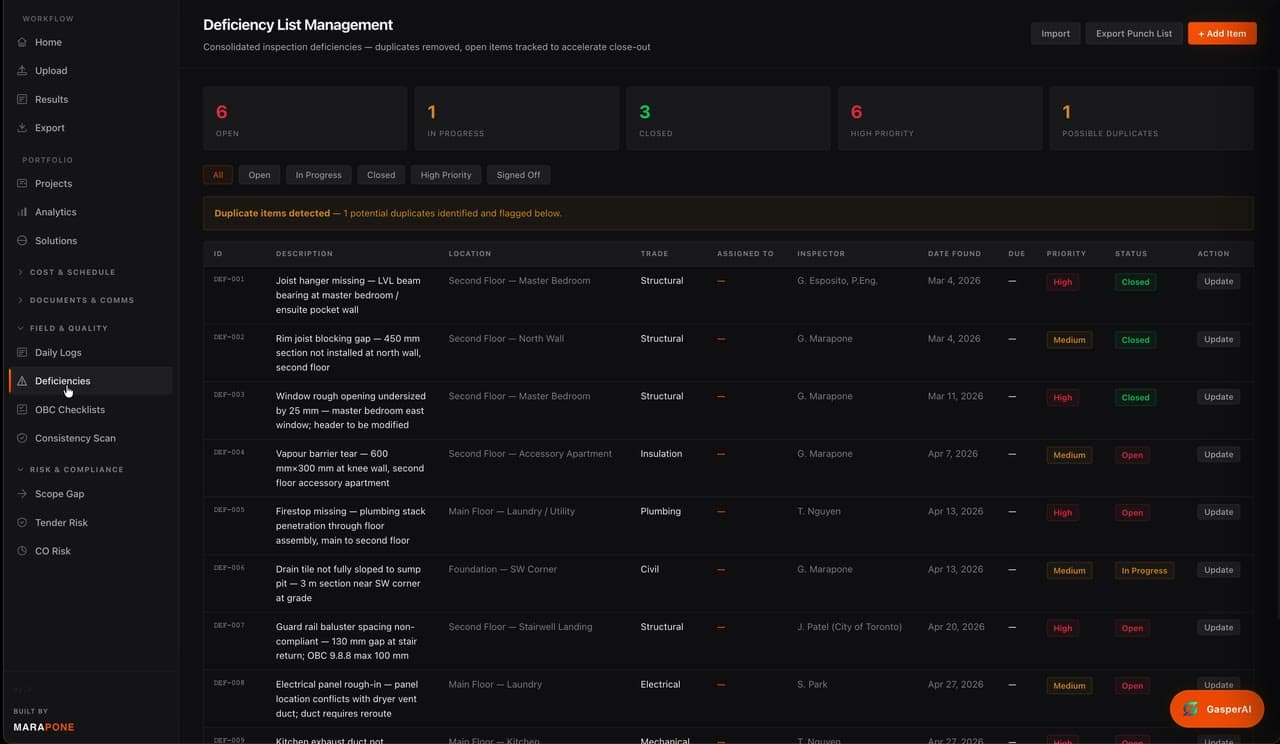The width and height of the screenshot is (1280, 744).
Task: Click inspector J. Patel (City of Toronto)
Action: (x=849, y=627)
